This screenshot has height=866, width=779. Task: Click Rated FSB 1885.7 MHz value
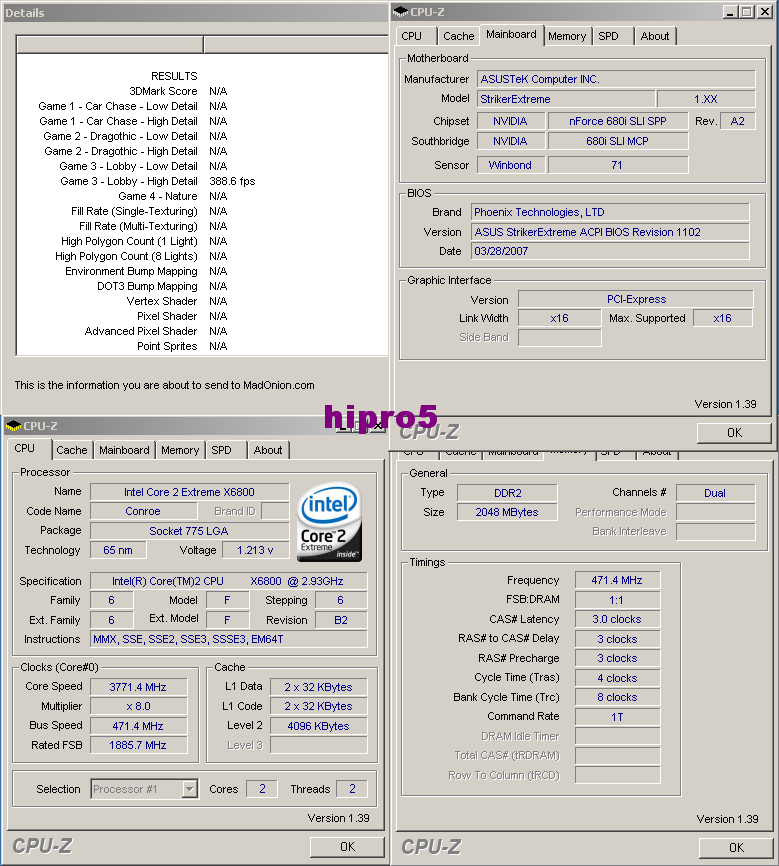[x=138, y=745]
